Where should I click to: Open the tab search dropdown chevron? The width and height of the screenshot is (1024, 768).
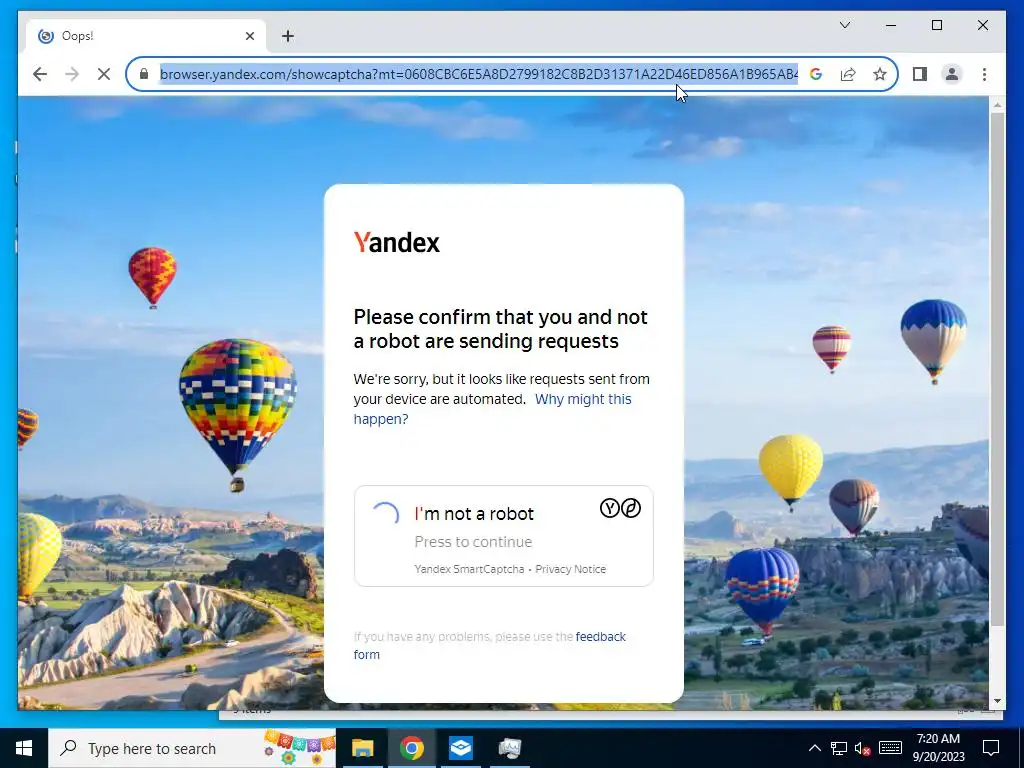coord(845,25)
